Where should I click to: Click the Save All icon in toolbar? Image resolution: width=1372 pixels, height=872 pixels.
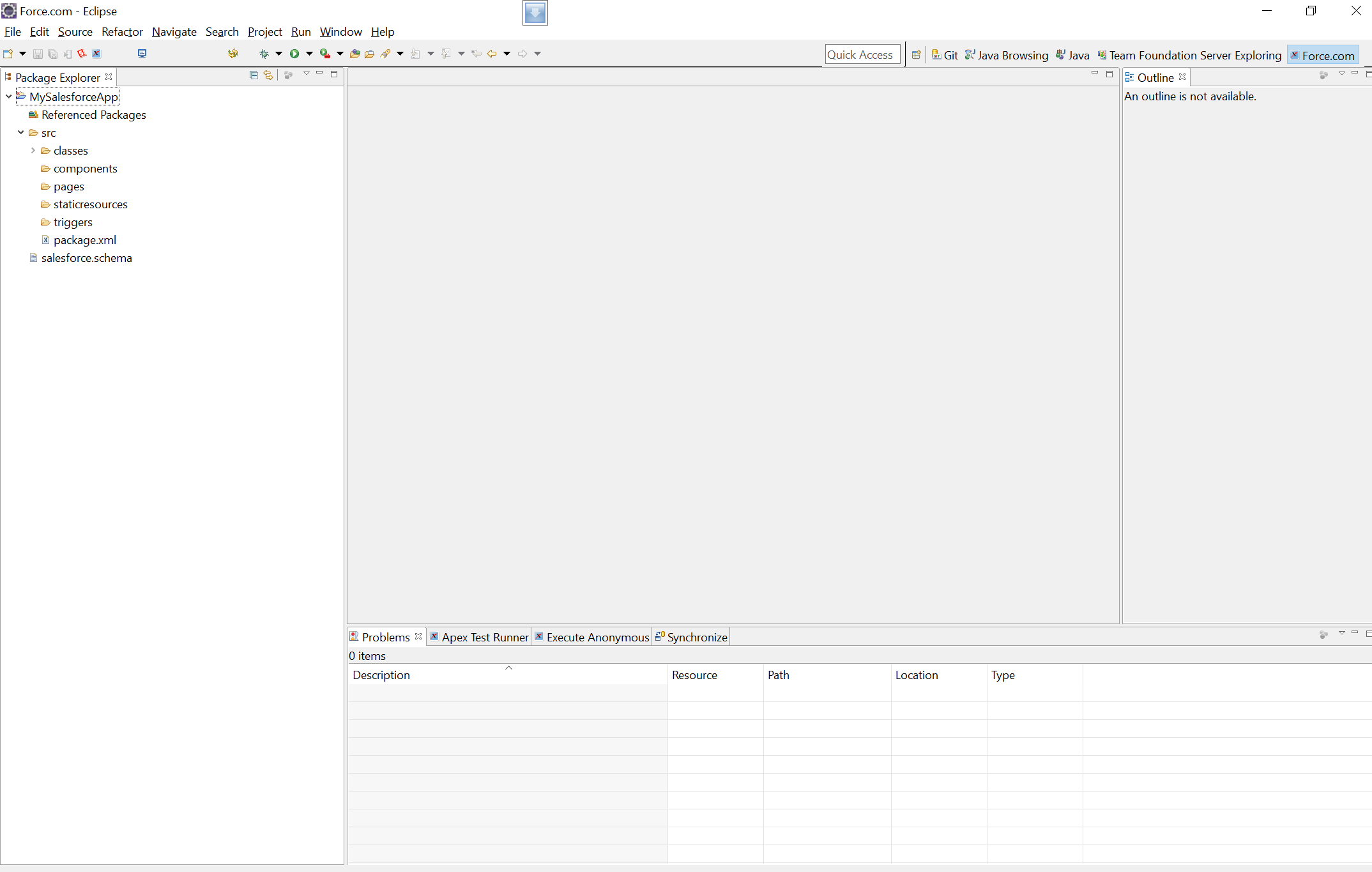[52, 54]
